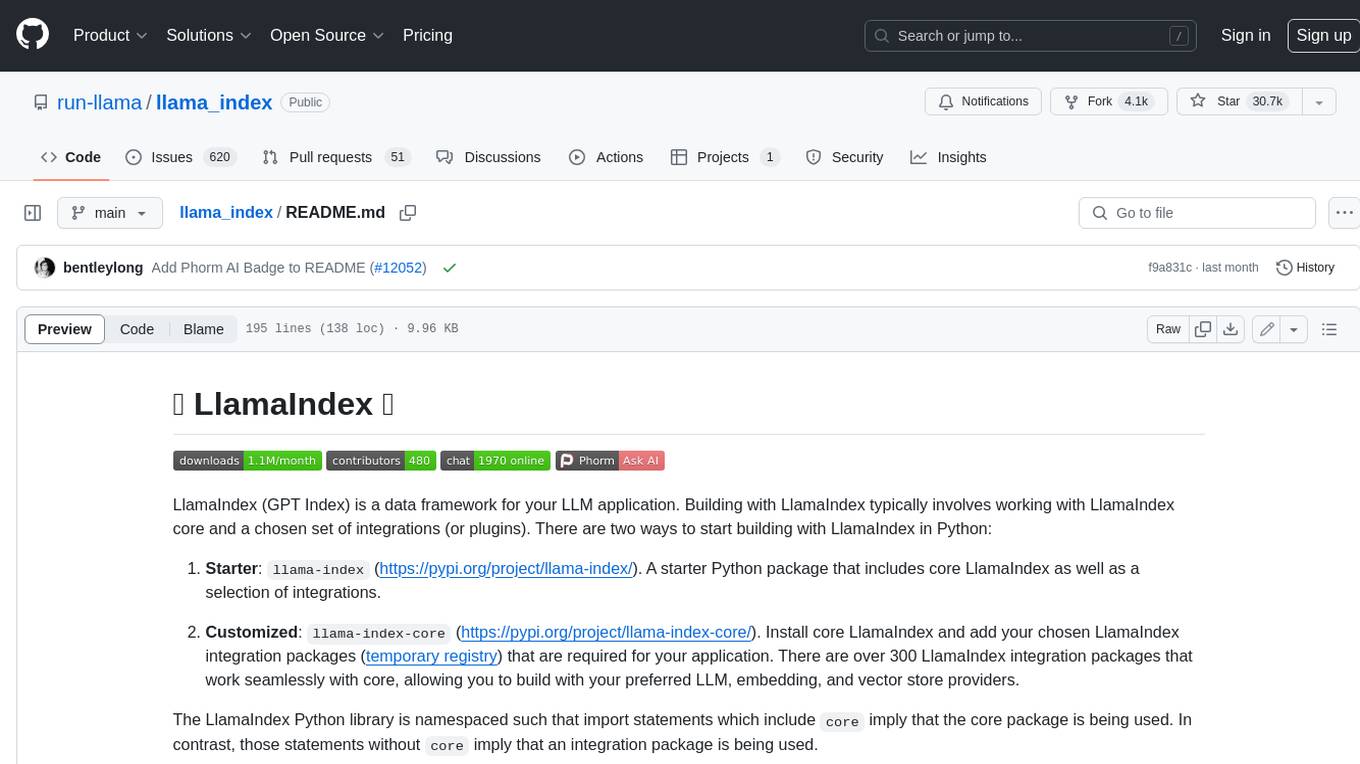Viewport: 1360px width, 764px height.
Task: Switch to the Code tab
Action: [70, 157]
